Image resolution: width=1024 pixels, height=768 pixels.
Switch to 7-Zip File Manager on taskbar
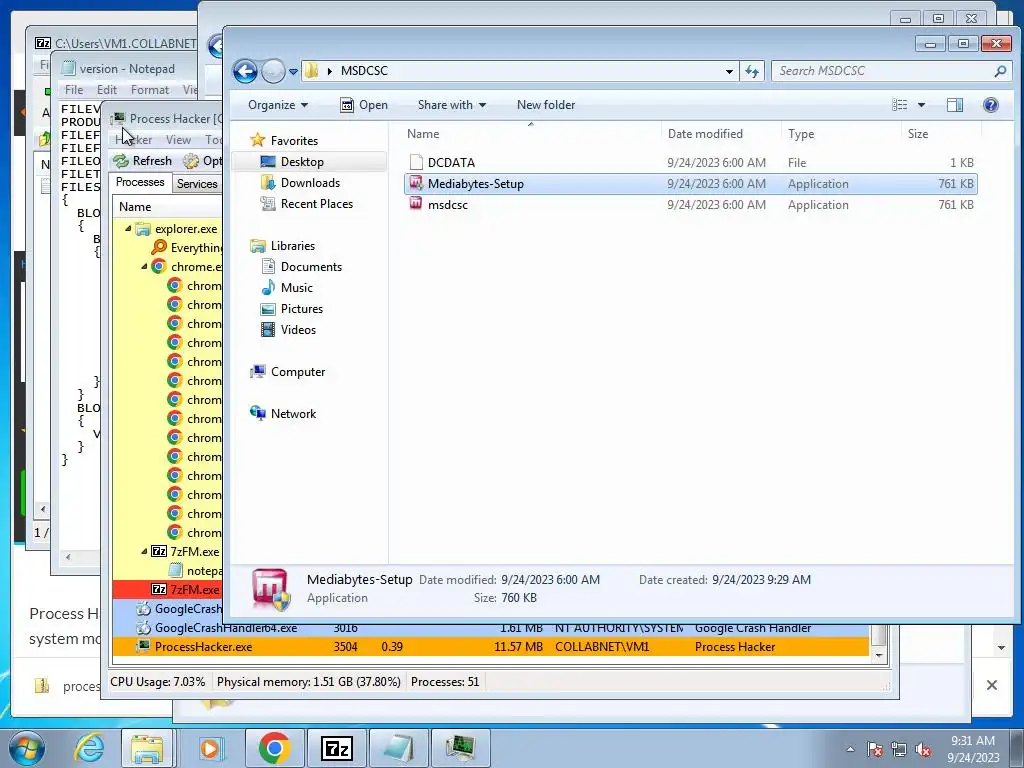(336, 748)
